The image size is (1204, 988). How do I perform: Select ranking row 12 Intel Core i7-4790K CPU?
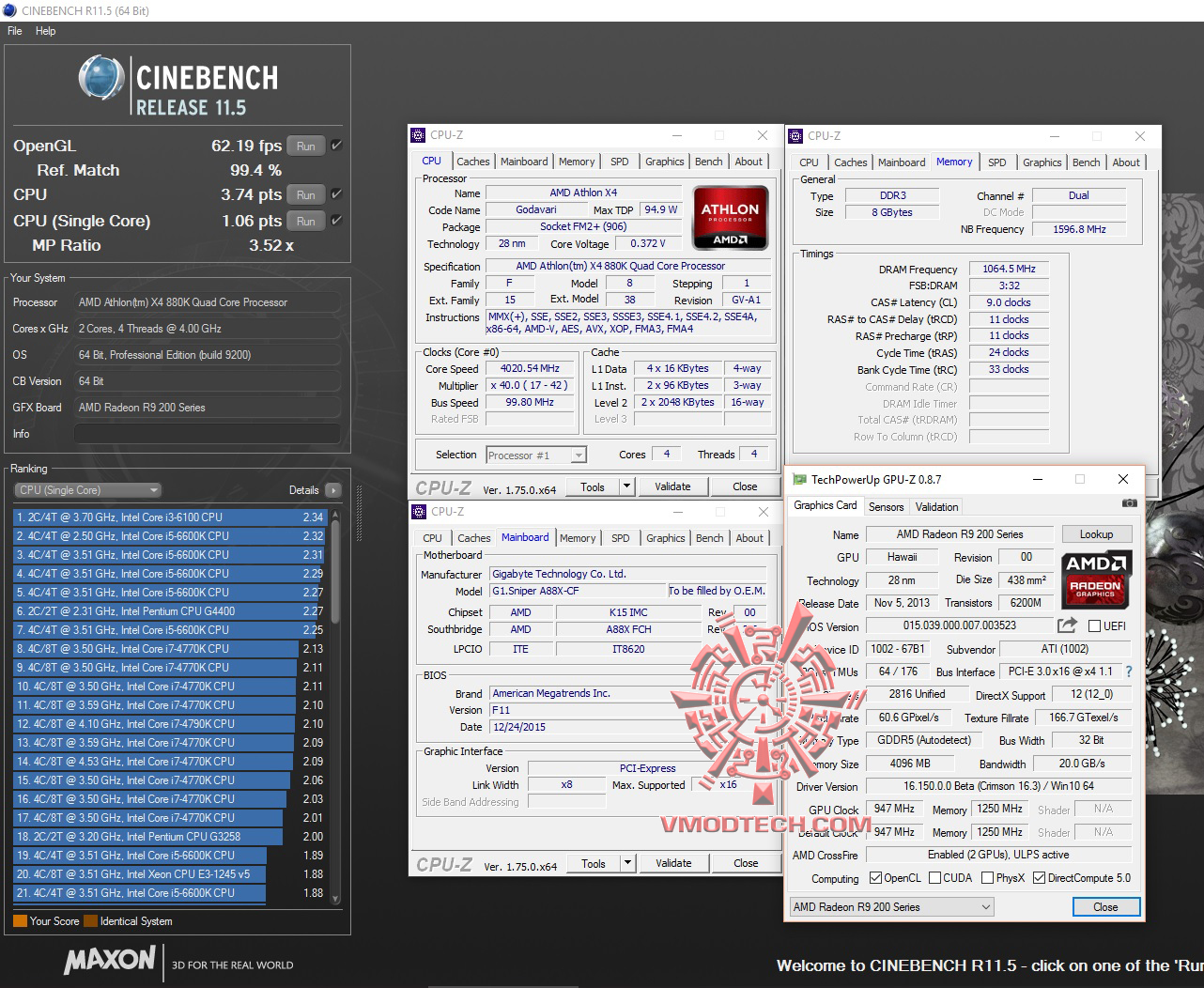coord(169,724)
